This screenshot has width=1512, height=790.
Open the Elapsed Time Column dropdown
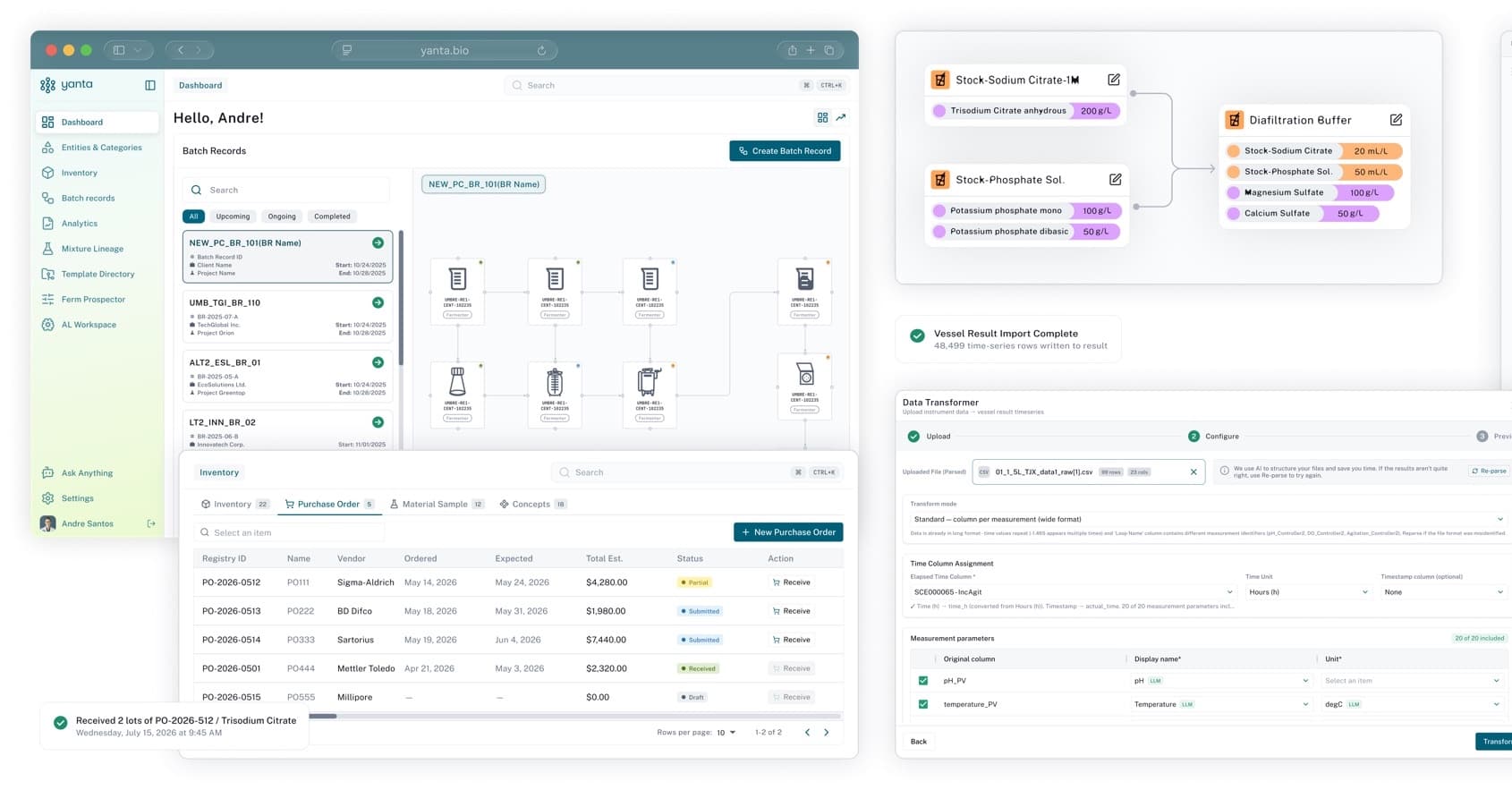[x=1073, y=592]
